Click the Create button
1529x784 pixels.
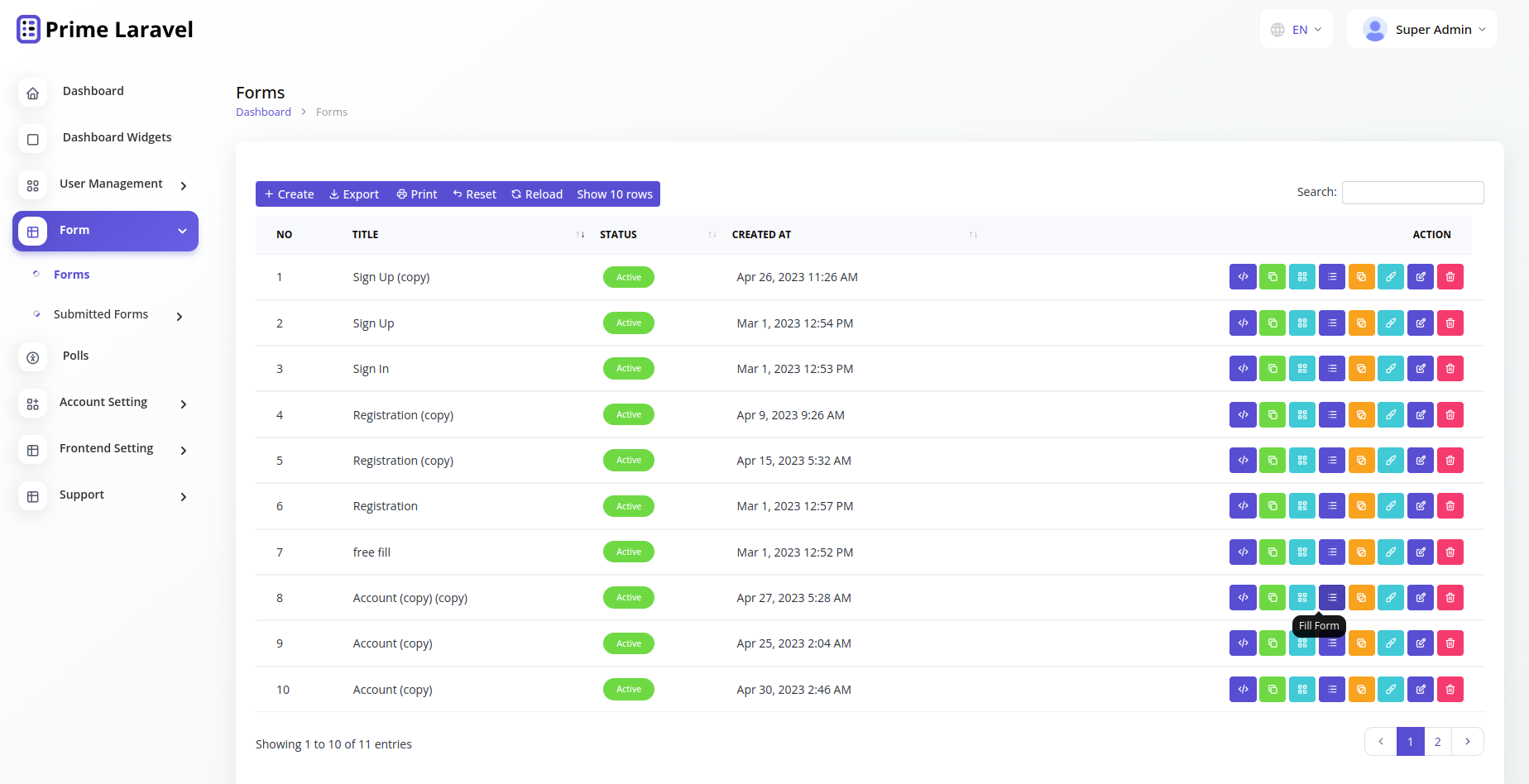[289, 194]
